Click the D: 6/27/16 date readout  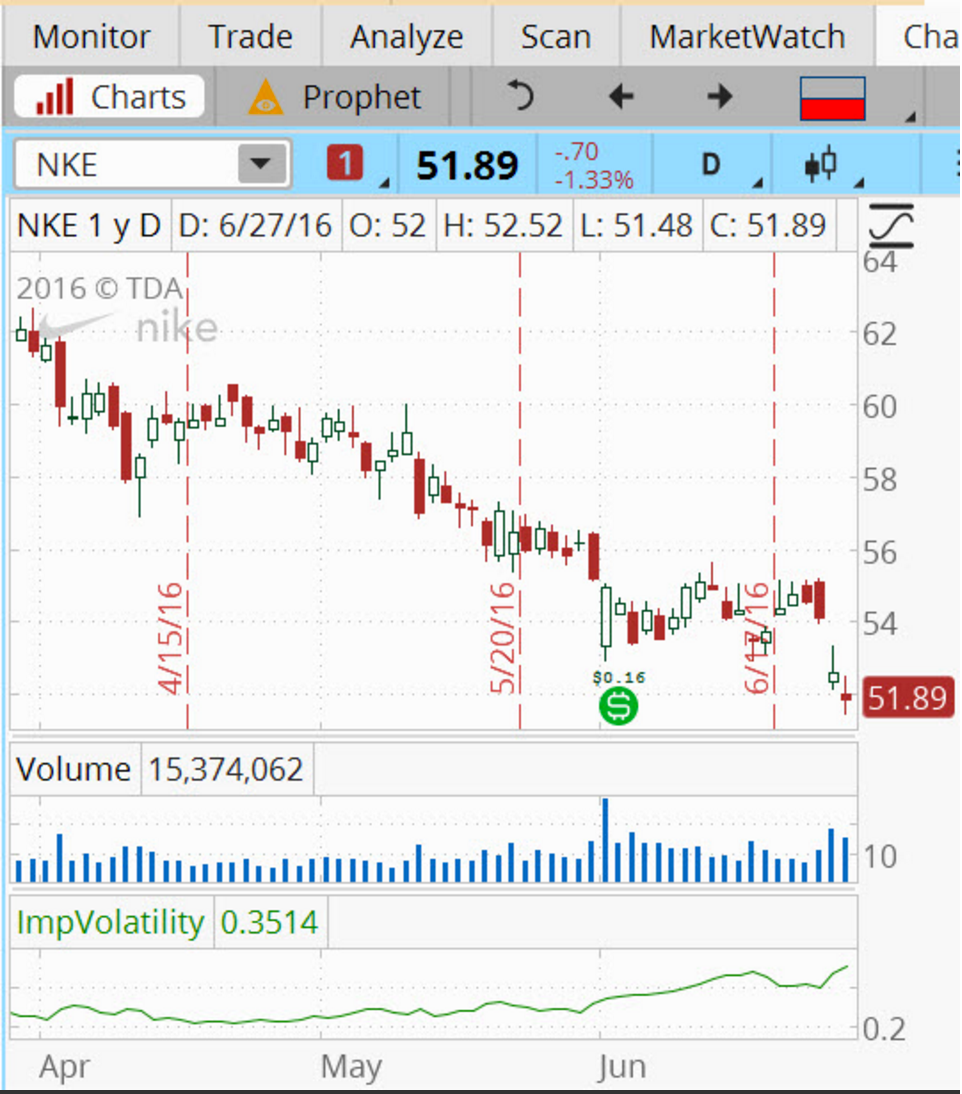click(255, 226)
